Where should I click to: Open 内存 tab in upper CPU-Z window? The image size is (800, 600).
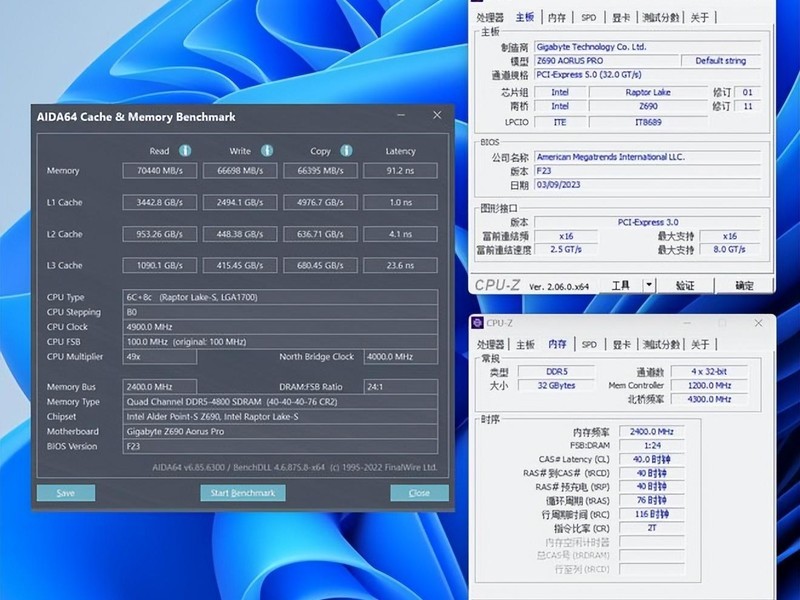pyautogui.click(x=557, y=18)
